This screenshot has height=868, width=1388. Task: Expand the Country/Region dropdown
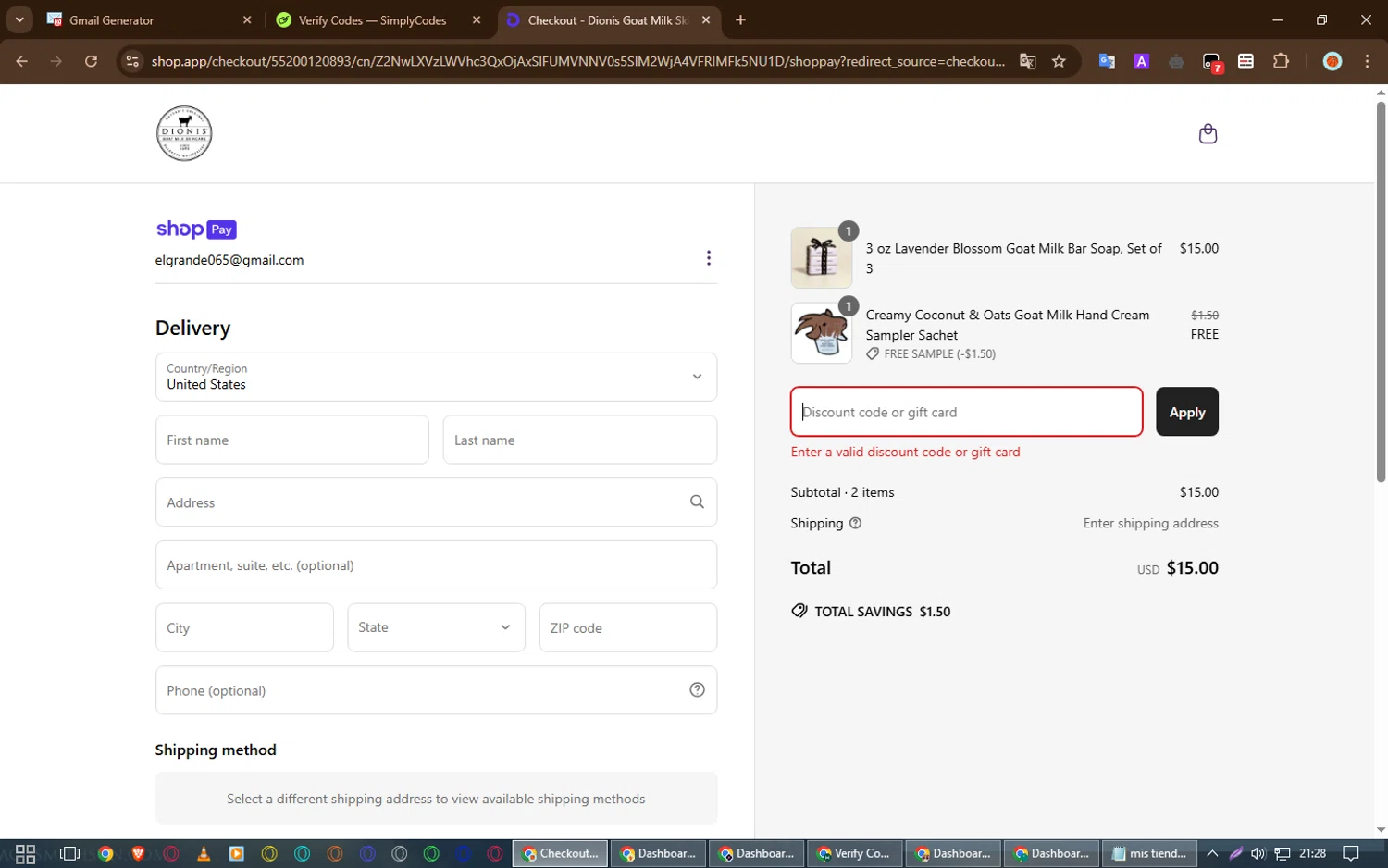pyautogui.click(x=436, y=377)
